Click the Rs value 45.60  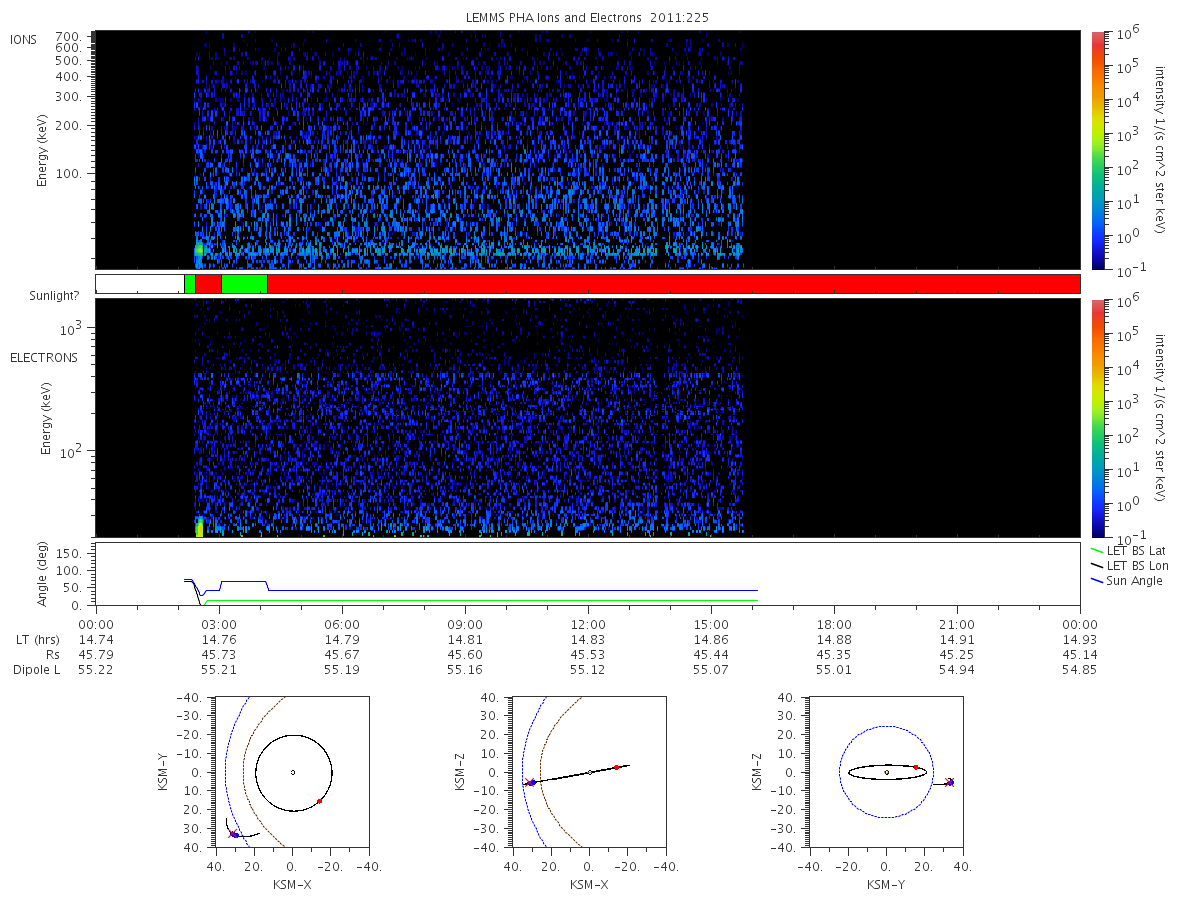[x=465, y=655]
